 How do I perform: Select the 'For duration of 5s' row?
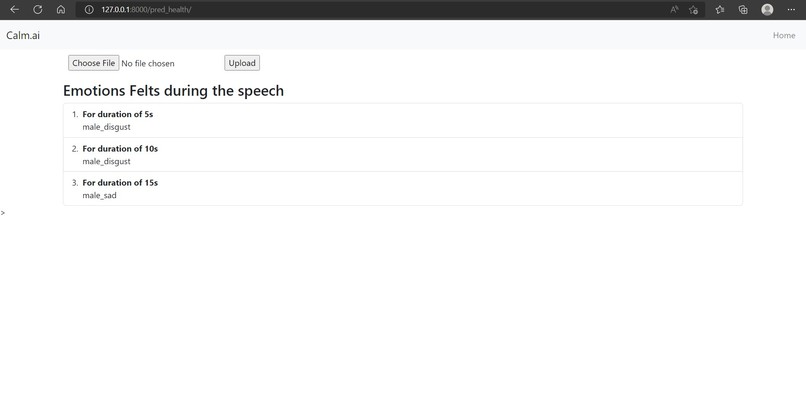pos(402,120)
